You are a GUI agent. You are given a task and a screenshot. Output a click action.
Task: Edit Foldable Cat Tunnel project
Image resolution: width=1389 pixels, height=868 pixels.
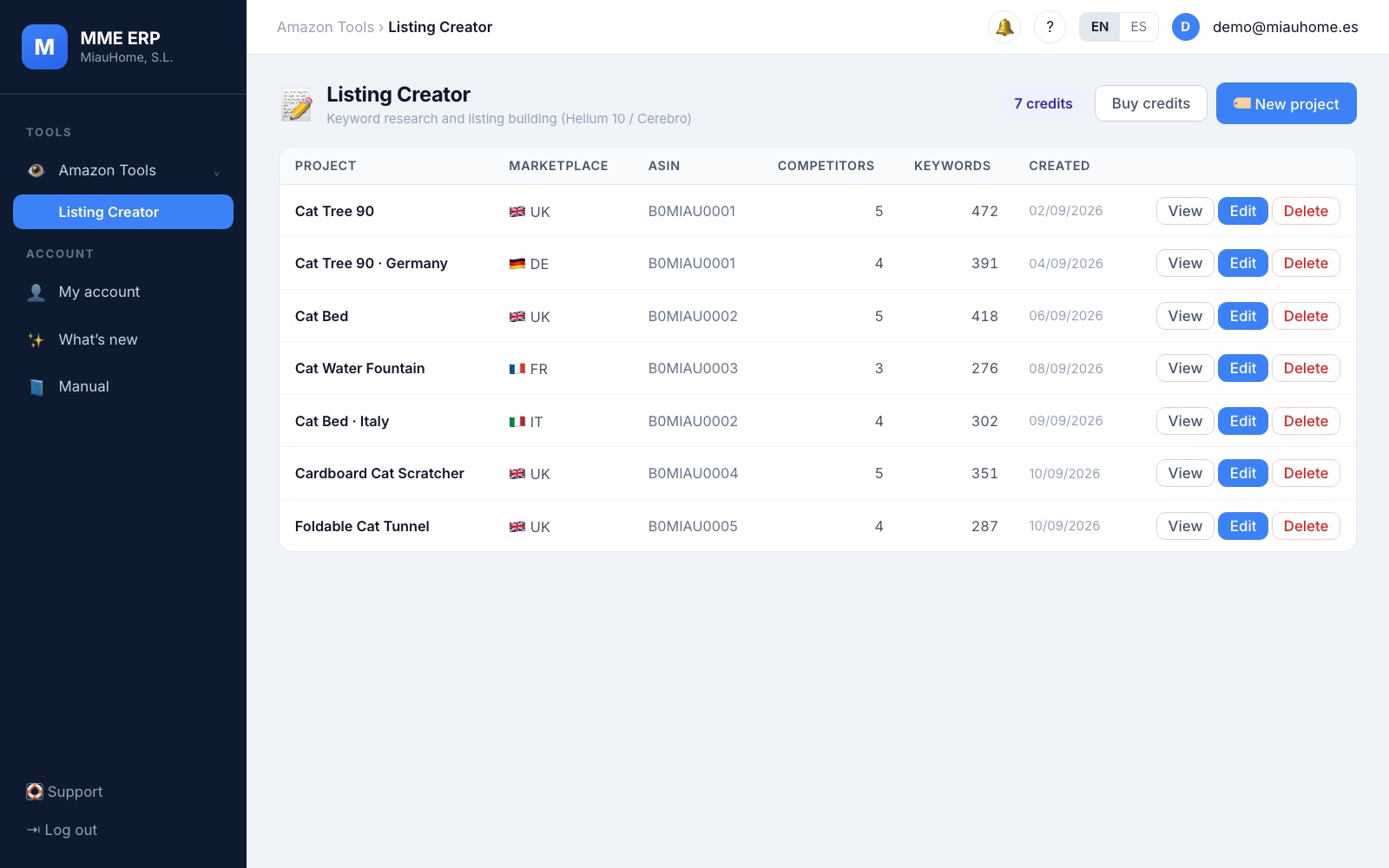[x=1242, y=526]
